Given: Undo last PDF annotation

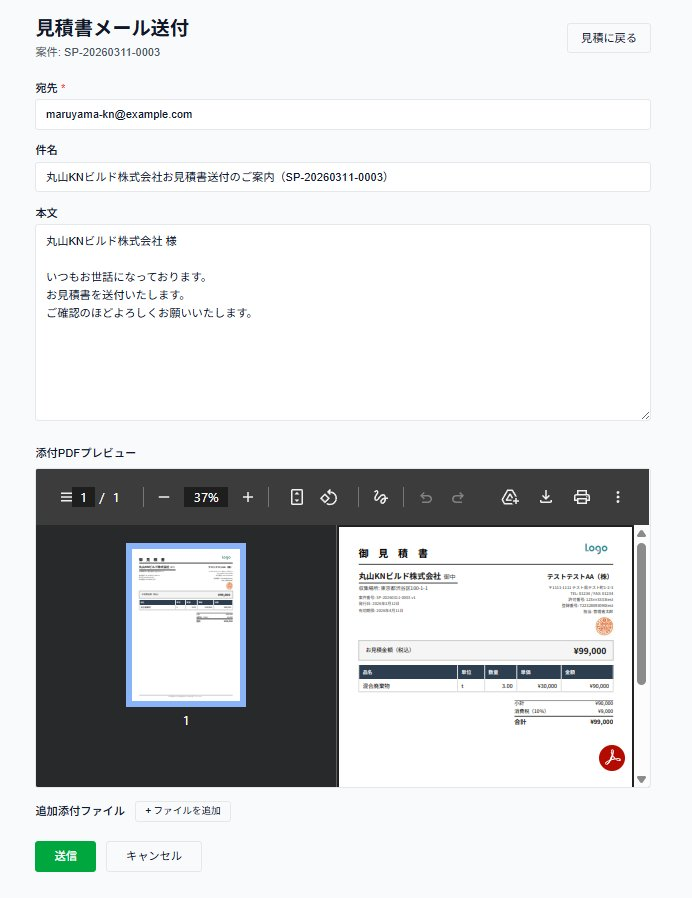Looking at the screenshot, I should pos(426,498).
